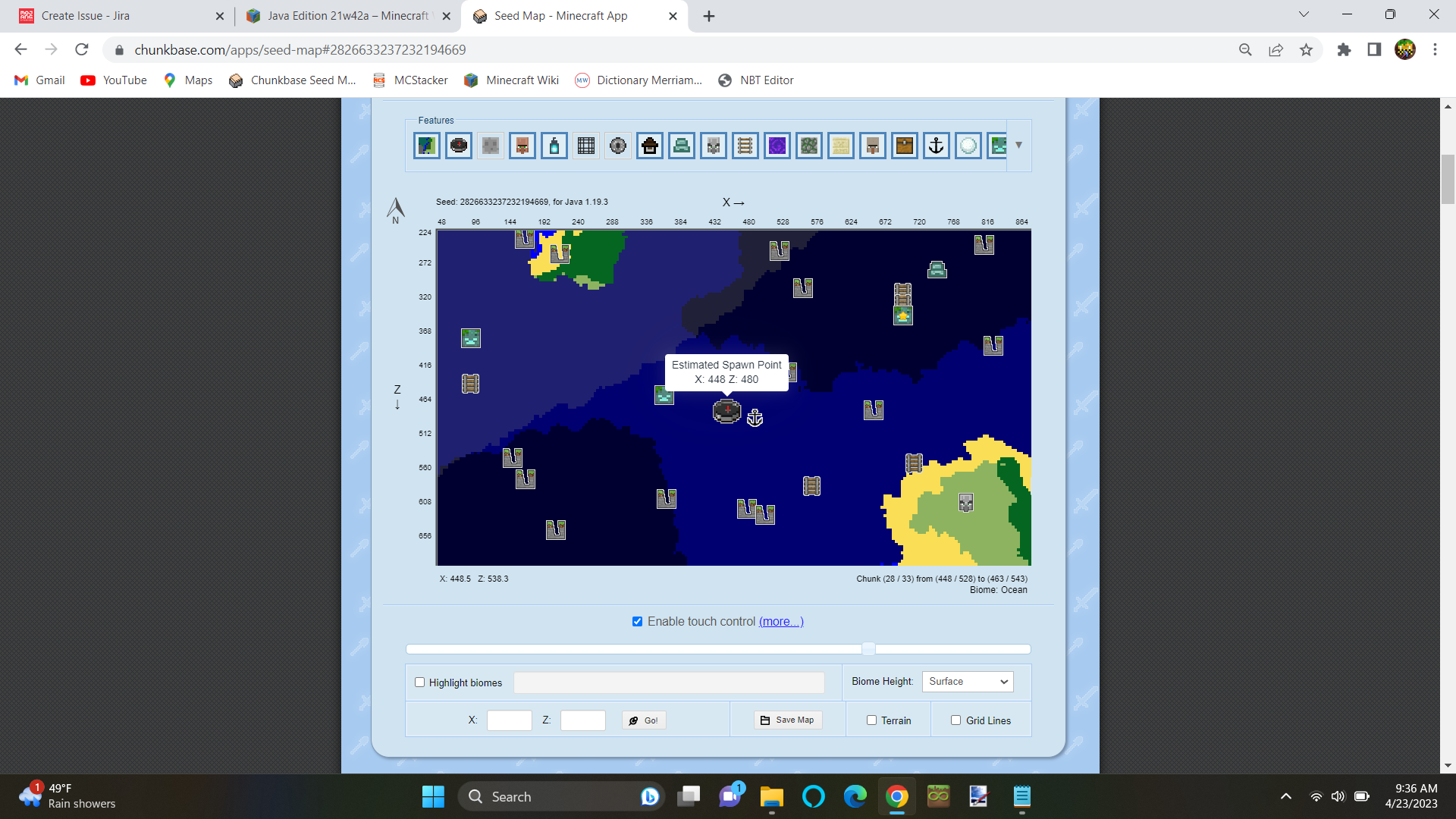Click the Save Map button
This screenshot has width=1456, height=819.
point(788,720)
